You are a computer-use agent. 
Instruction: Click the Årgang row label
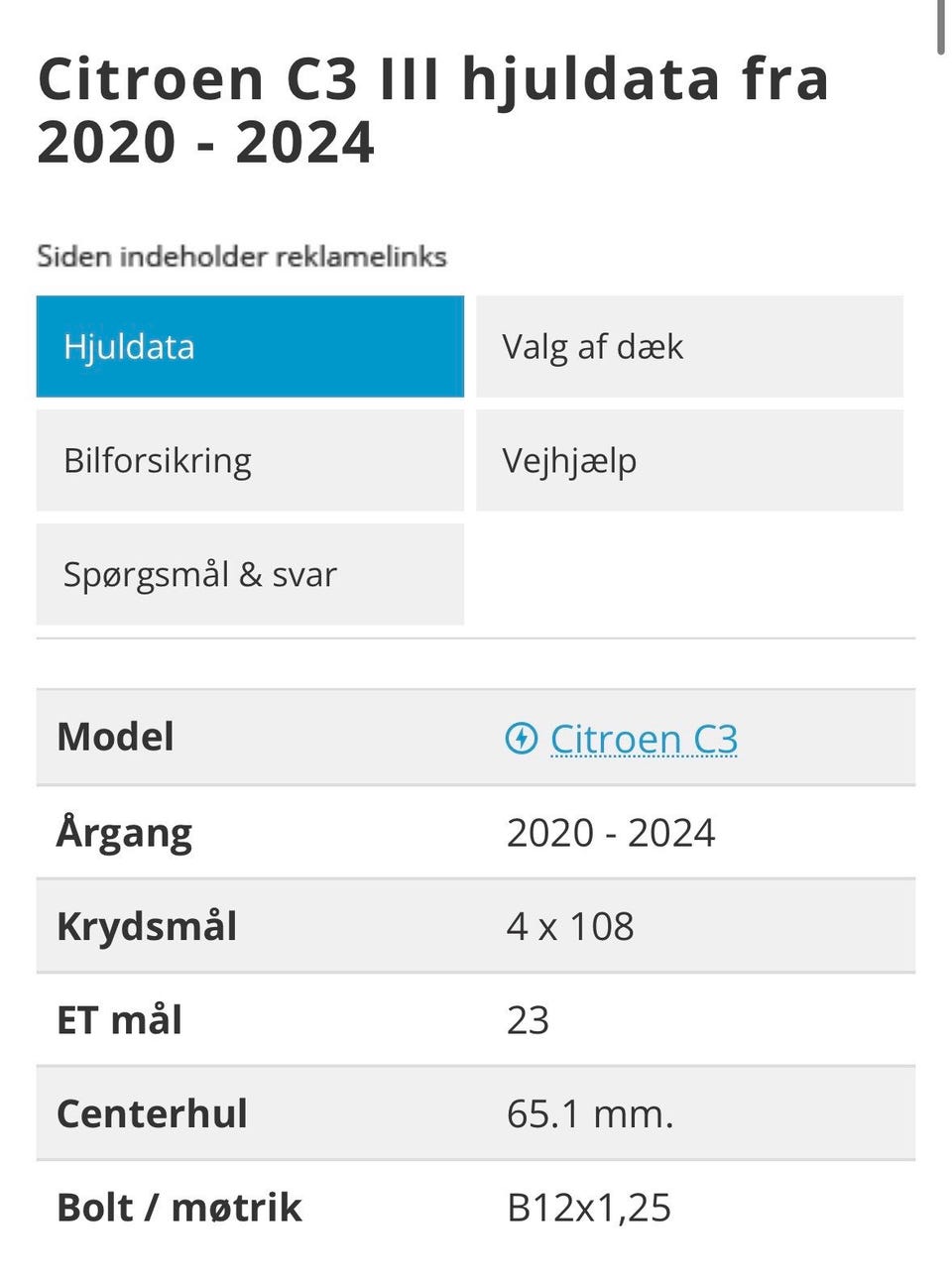(124, 833)
